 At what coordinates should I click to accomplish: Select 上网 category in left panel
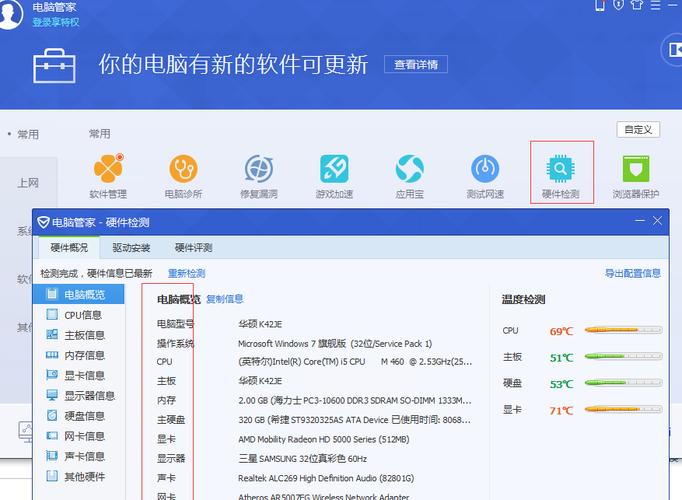[x=28, y=183]
